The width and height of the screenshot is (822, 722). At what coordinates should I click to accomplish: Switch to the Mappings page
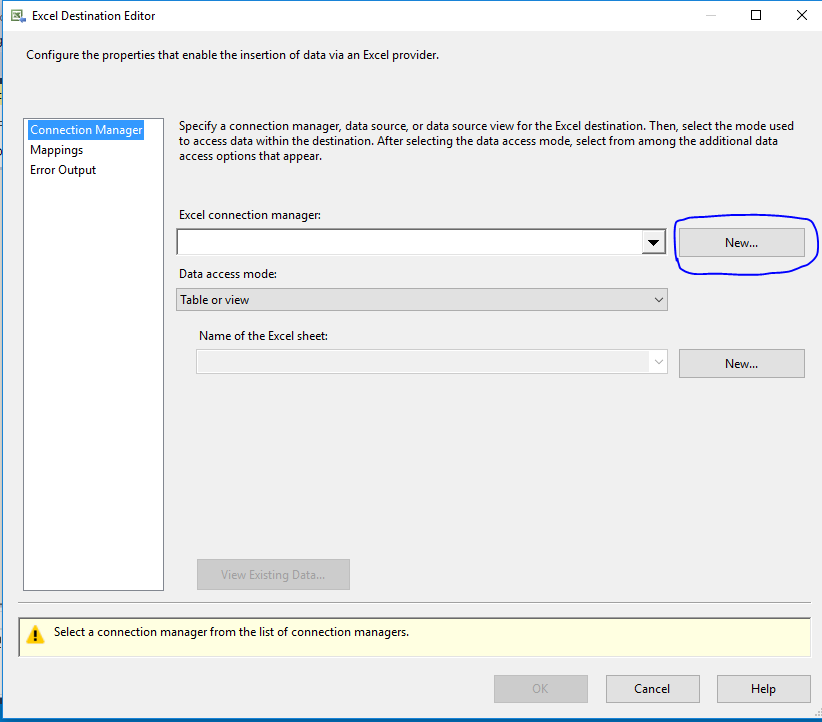point(56,150)
